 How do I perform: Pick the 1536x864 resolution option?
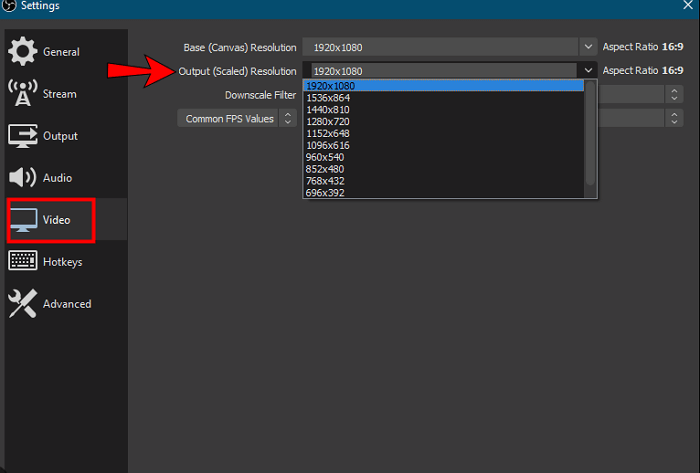tap(329, 98)
